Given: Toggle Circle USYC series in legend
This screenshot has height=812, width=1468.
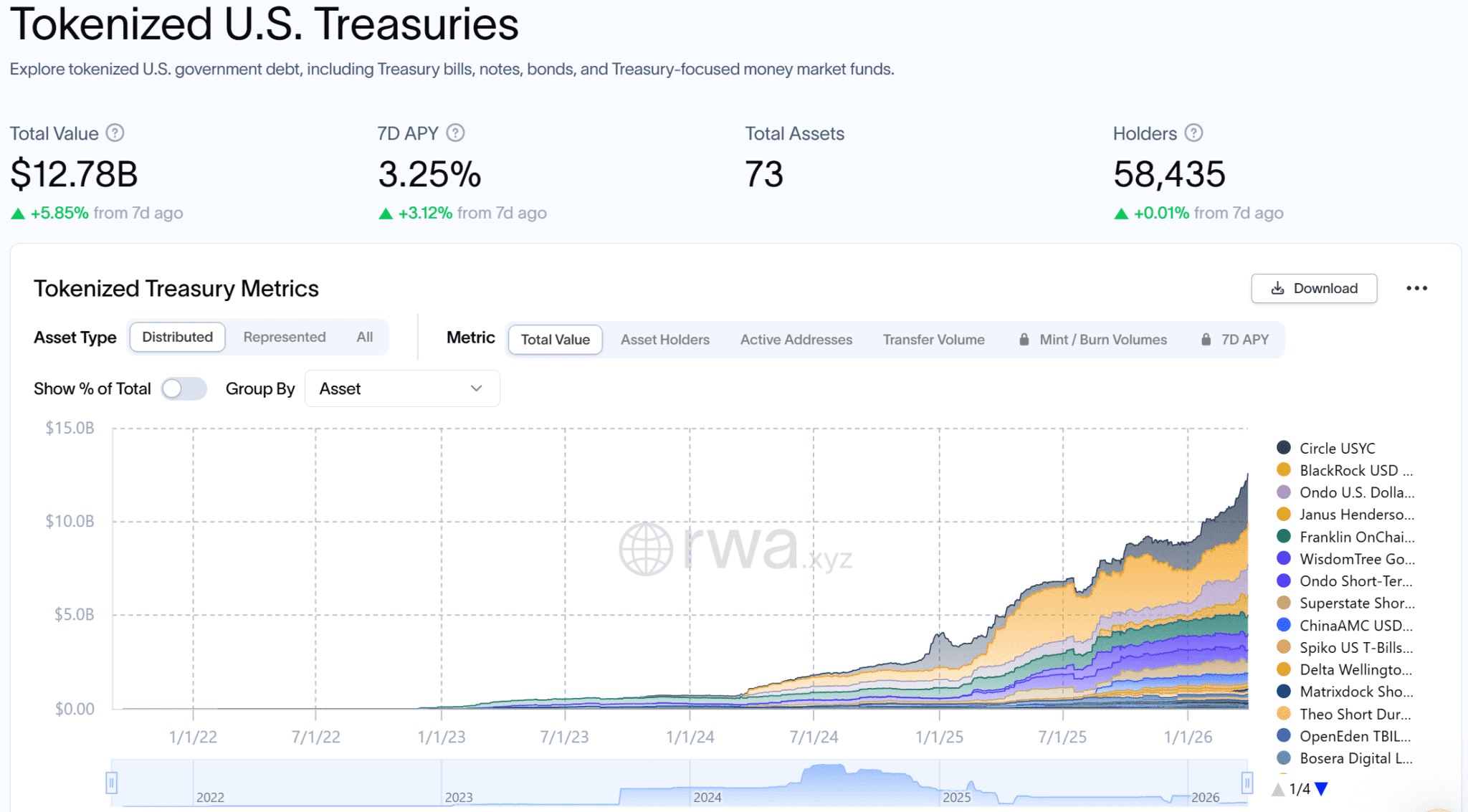Looking at the screenshot, I should (x=1336, y=448).
